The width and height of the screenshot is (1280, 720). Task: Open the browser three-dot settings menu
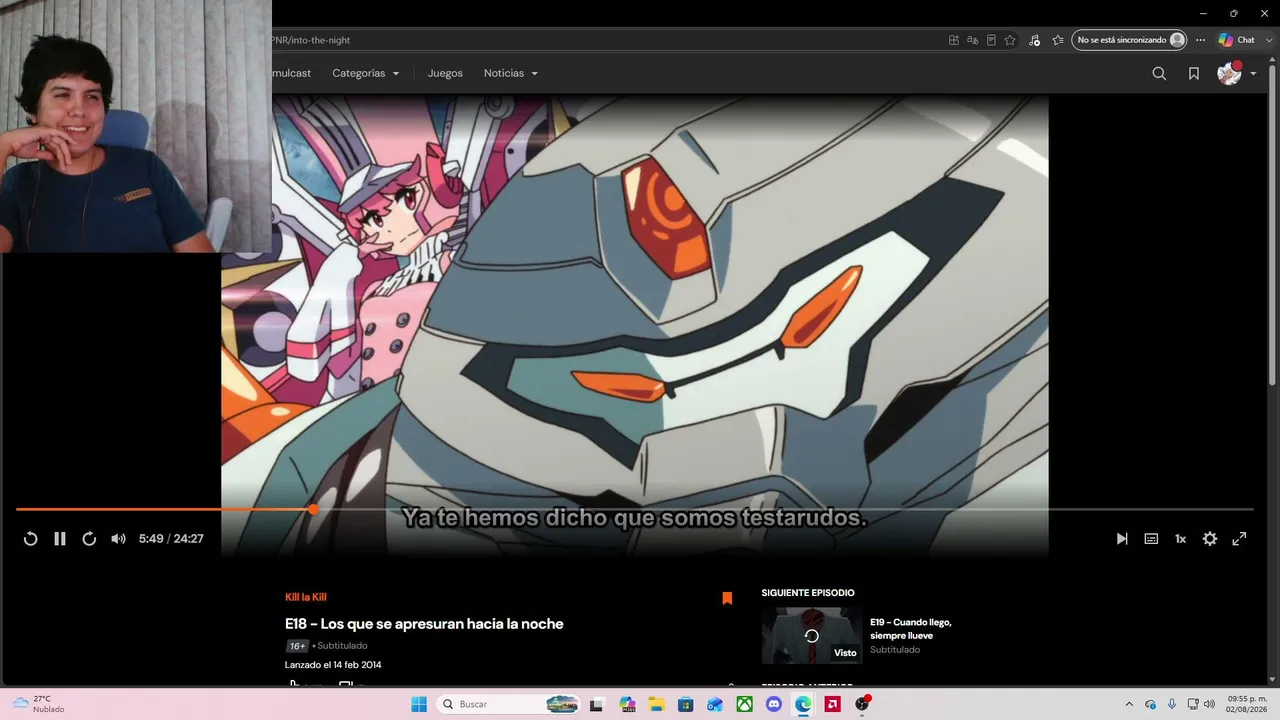tap(1201, 40)
